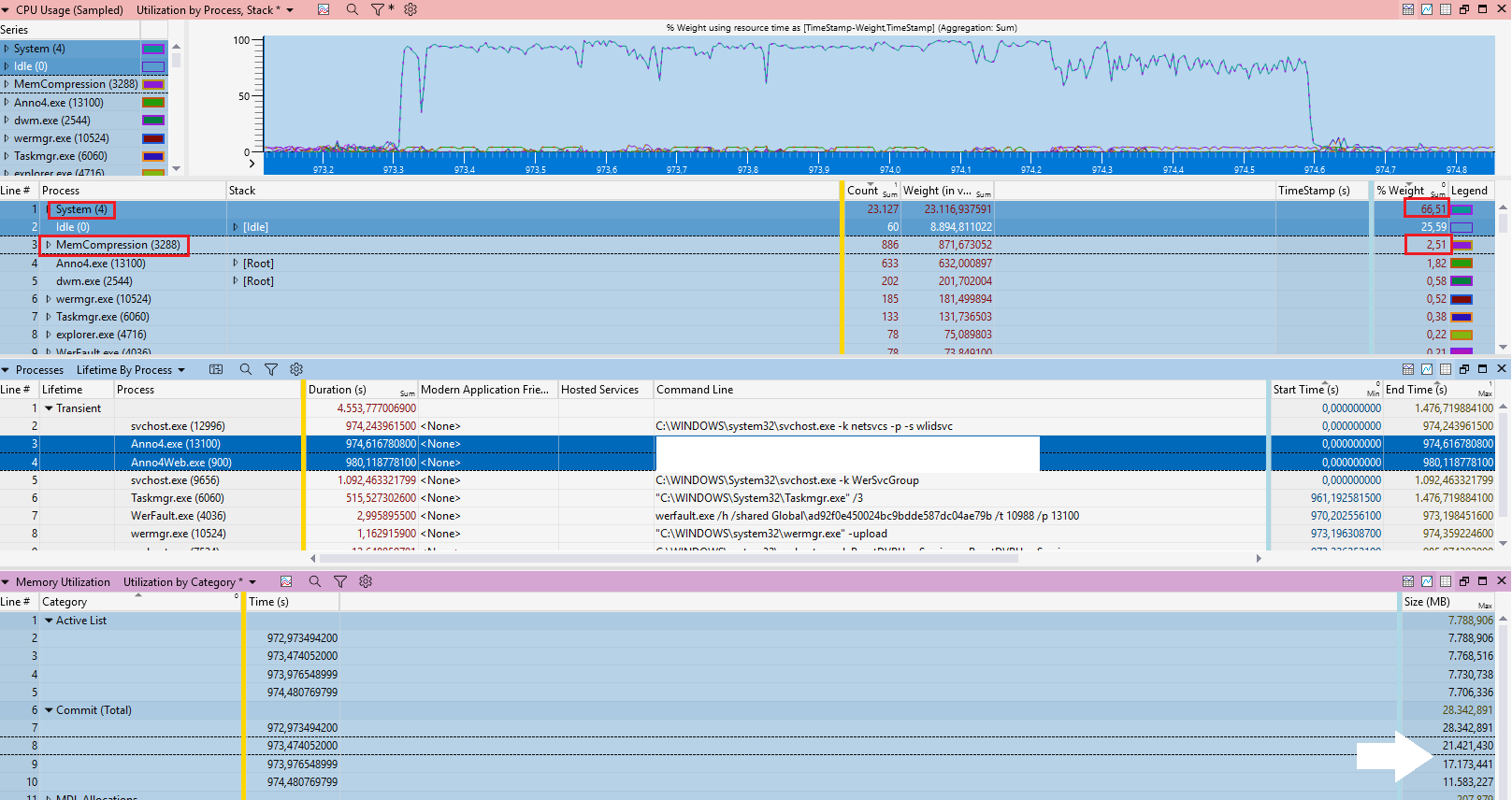Sort by Size (MB) column header

coord(1447,602)
